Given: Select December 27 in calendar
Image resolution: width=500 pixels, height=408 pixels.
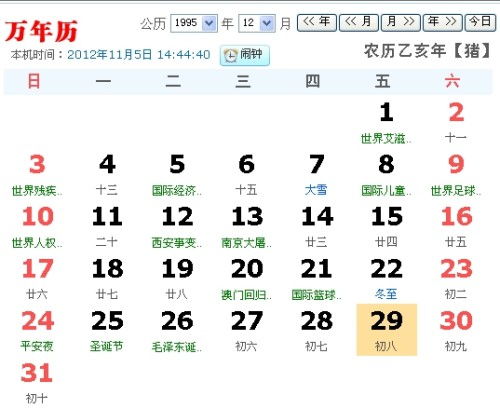Looking at the screenshot, I should (247, 331).
